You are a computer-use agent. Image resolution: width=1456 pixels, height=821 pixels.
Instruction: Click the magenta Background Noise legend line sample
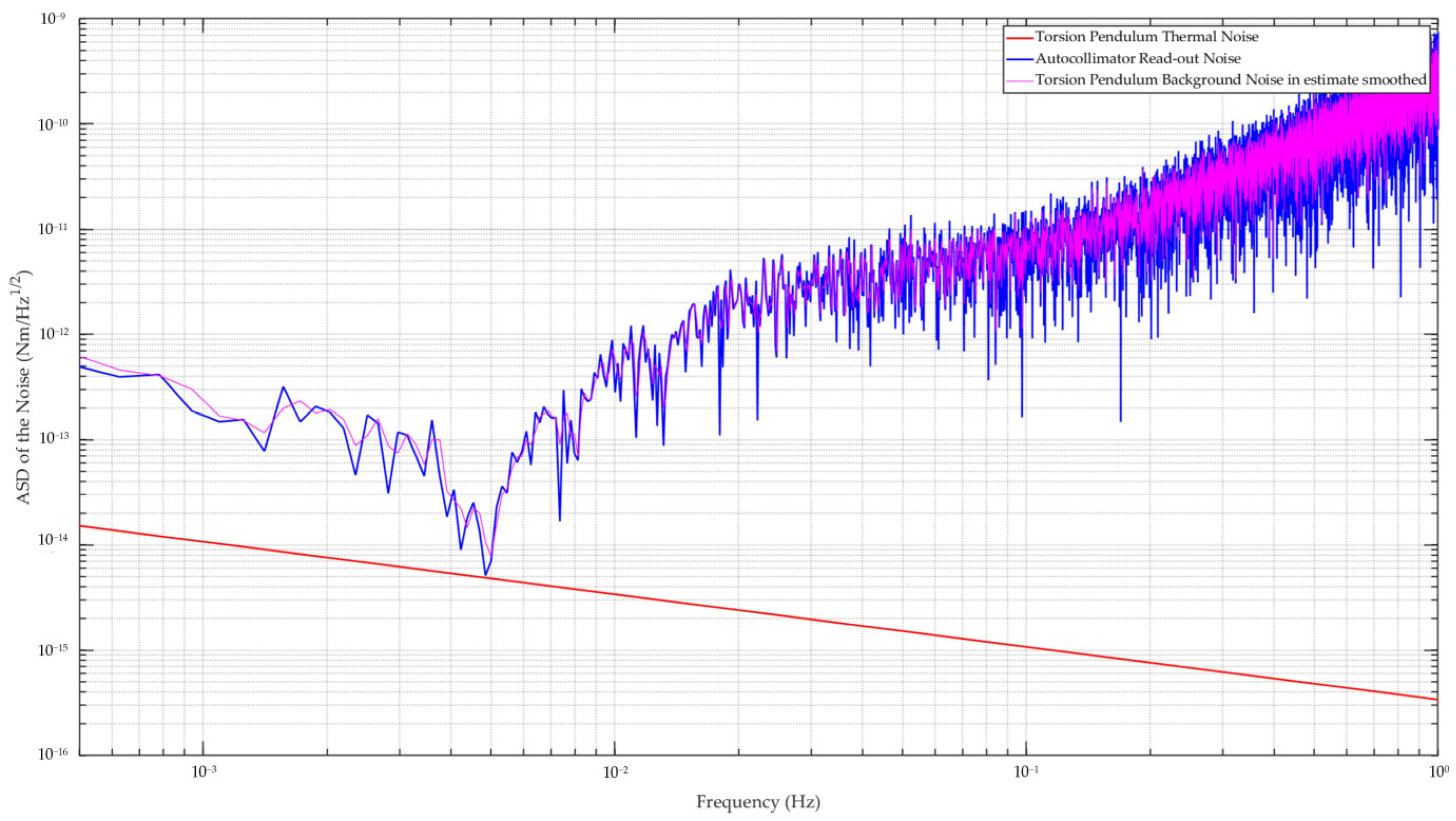click(x=1019, y=80)
